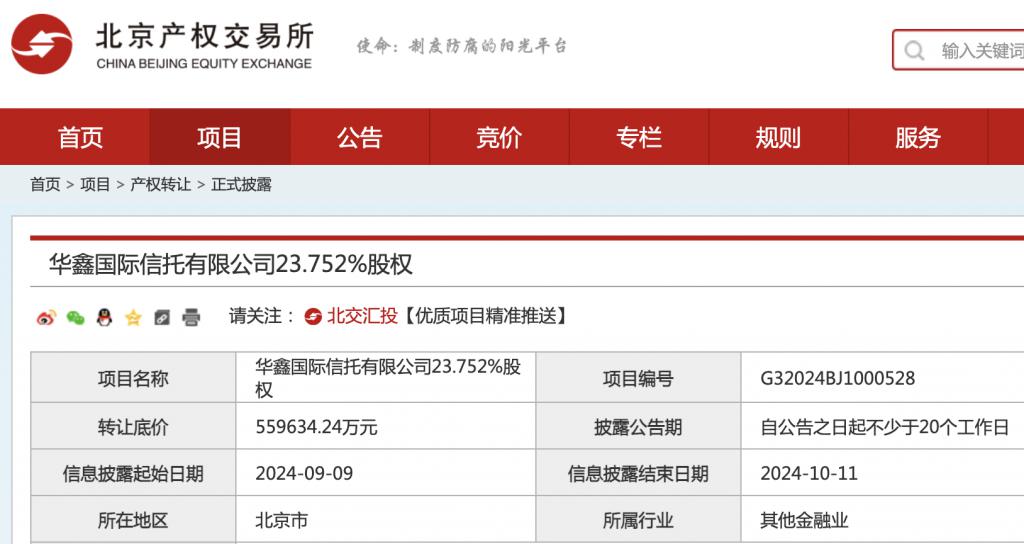
Task: Click the page title 华鑫国际信托有限公司23.752%股权
Action: tap(231, 264)
